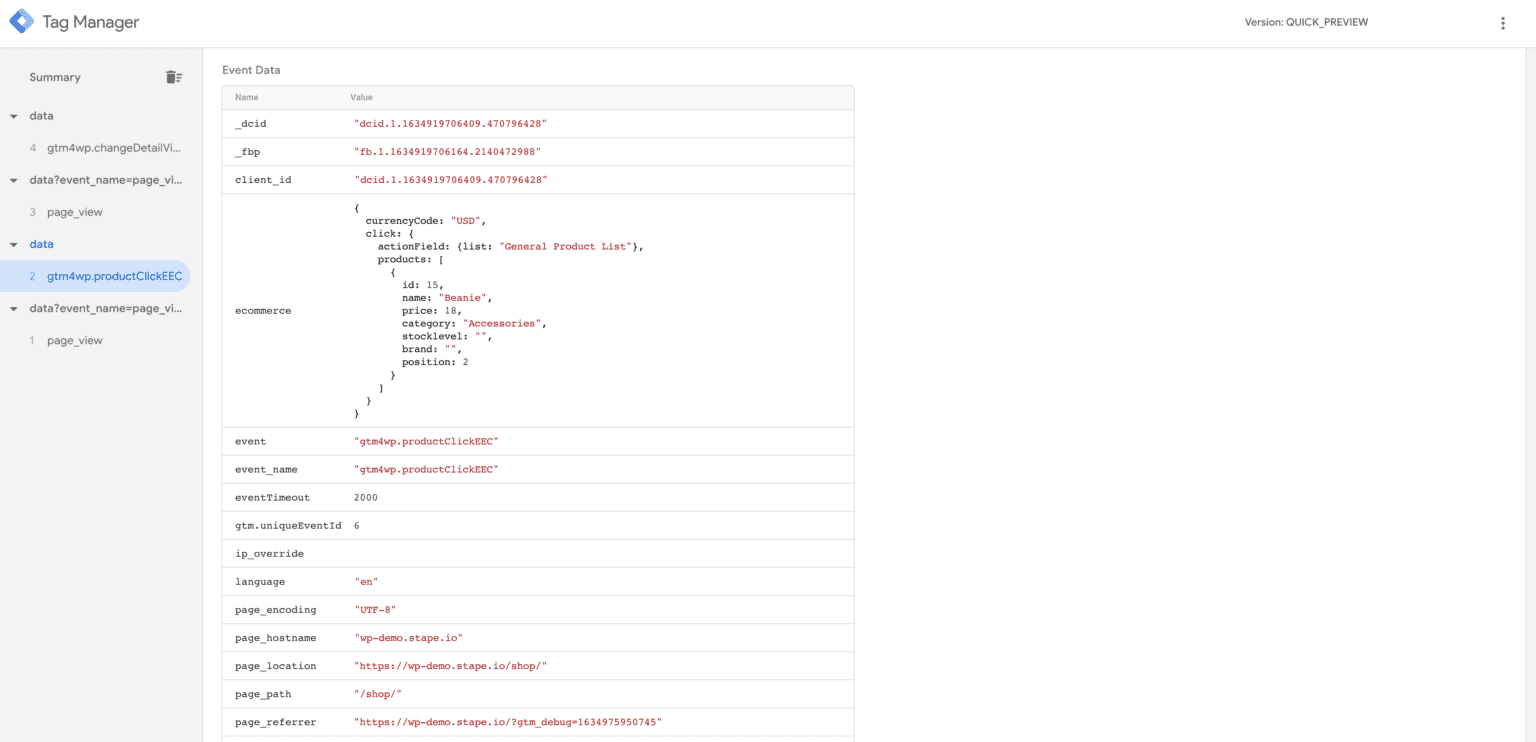The height and width of the screenshot is (742, 1536).
Task: Click the position: 2 line
Action: 435,362
